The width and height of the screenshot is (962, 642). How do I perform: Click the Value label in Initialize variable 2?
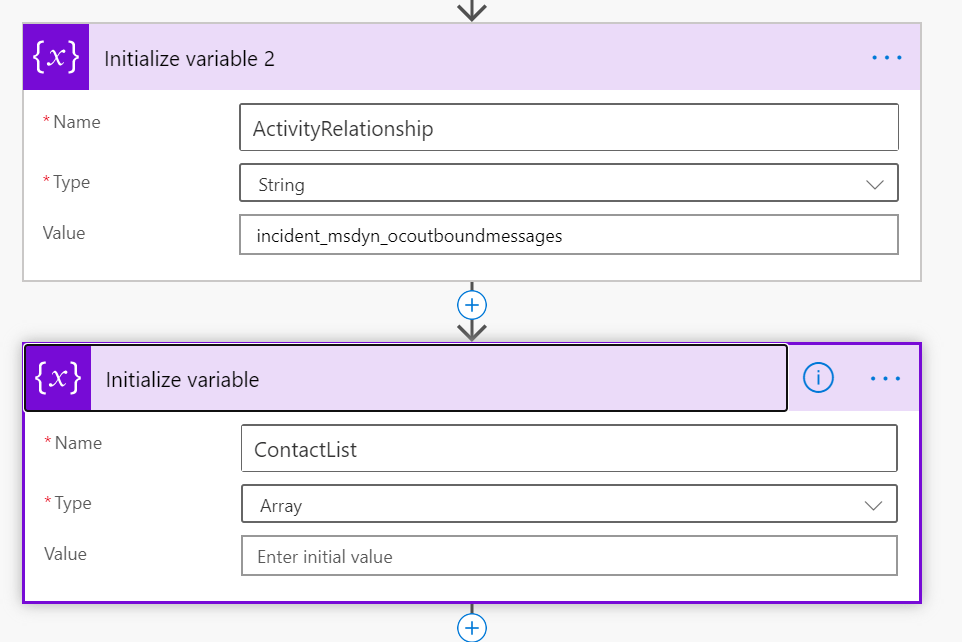click(64, 233)
